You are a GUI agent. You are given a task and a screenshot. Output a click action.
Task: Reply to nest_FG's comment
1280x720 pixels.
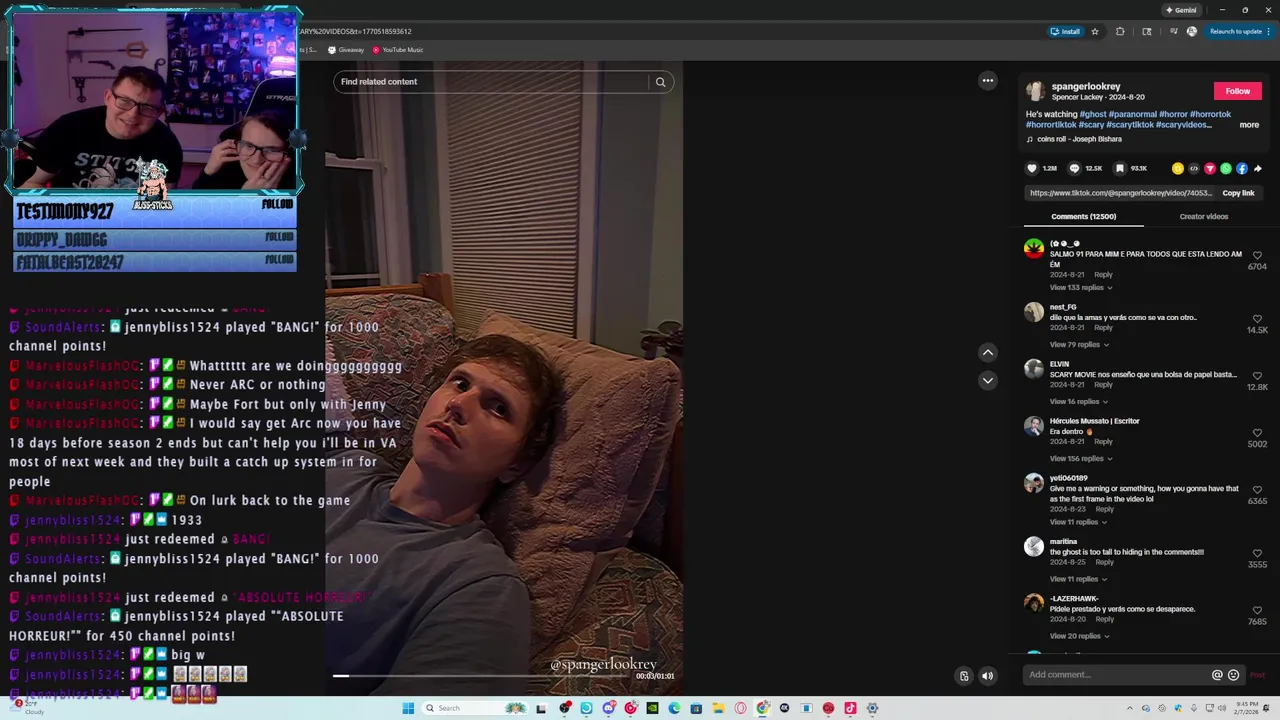1103,328
